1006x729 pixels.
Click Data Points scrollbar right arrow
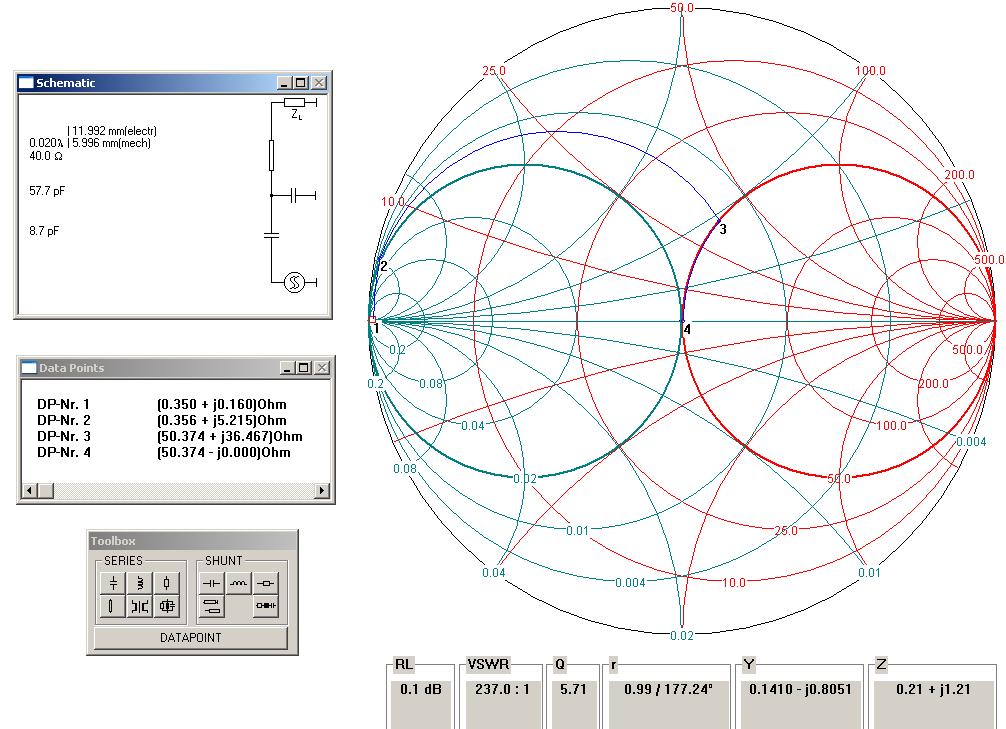click(323, 490)
